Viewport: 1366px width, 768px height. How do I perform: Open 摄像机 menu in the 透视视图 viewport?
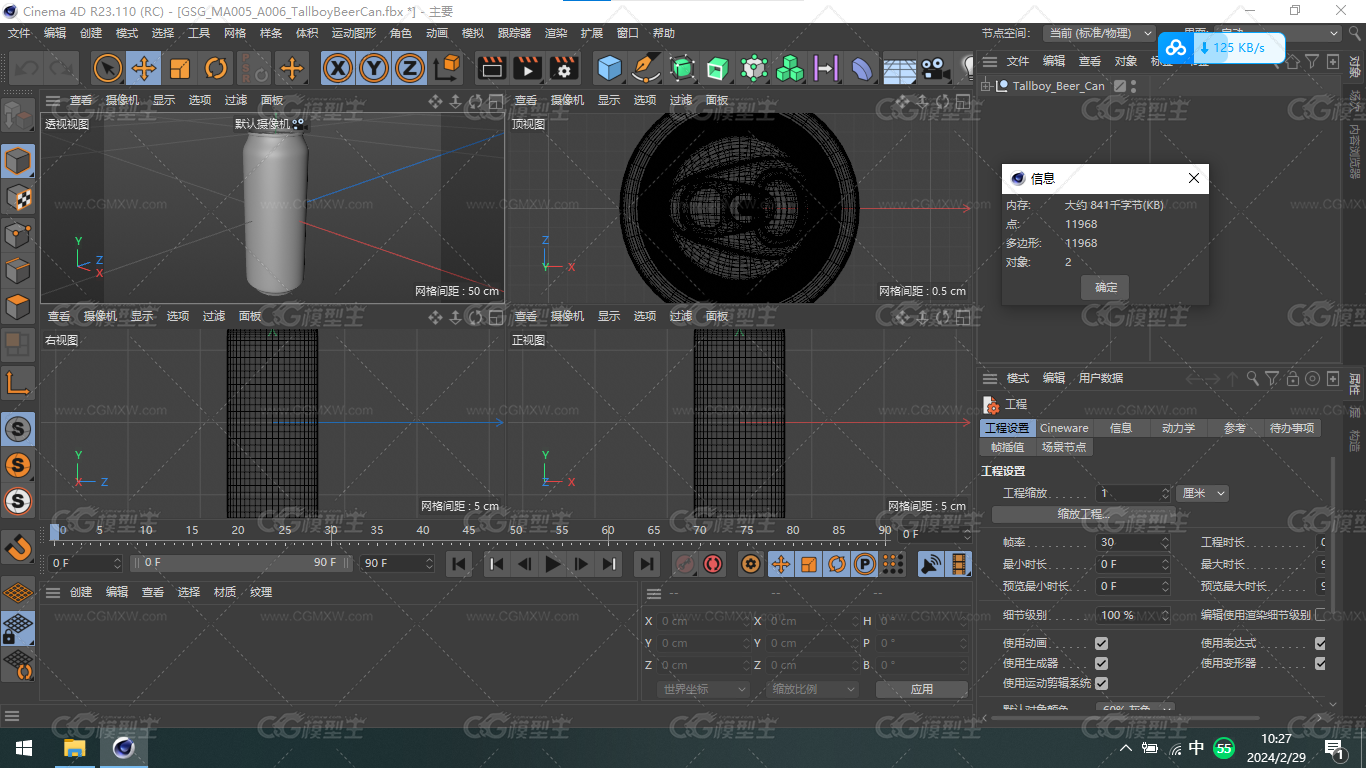123,100
